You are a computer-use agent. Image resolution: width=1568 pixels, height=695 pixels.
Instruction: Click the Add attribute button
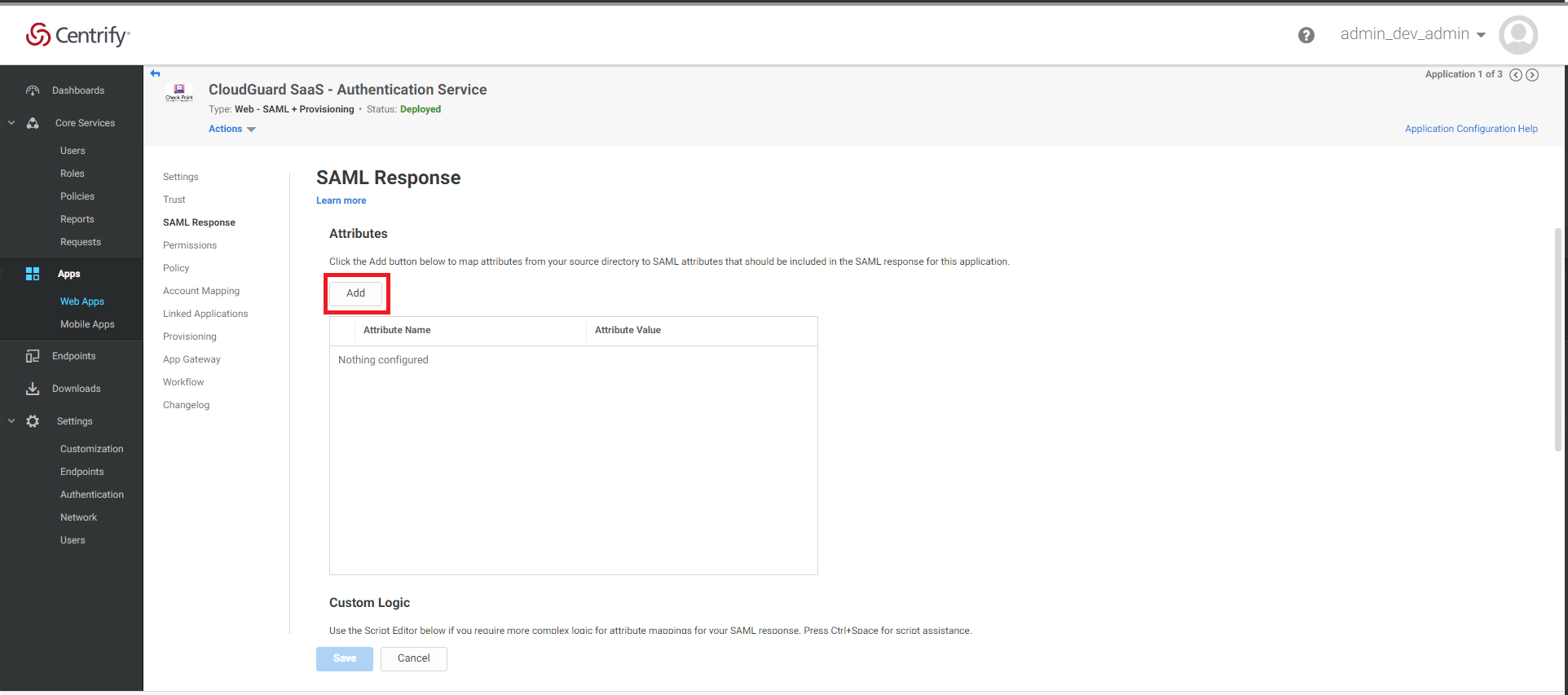pyautogui.click(x=356, y=293)
